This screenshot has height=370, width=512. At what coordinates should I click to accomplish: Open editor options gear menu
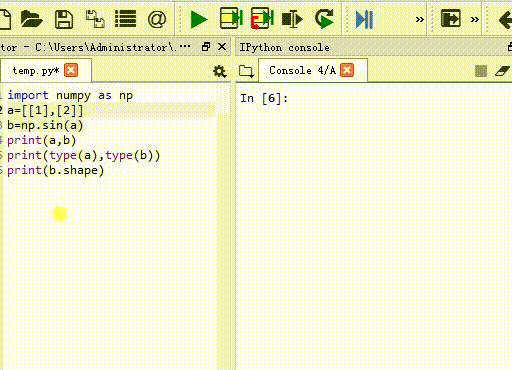tap(219, 71)
